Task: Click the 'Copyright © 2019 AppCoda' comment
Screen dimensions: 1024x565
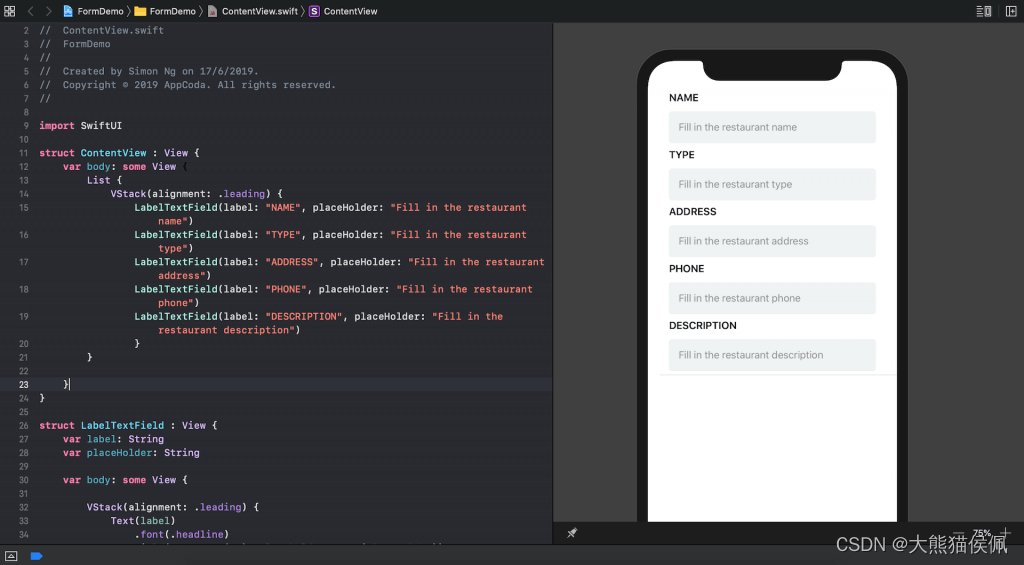Action: (187, 85)
